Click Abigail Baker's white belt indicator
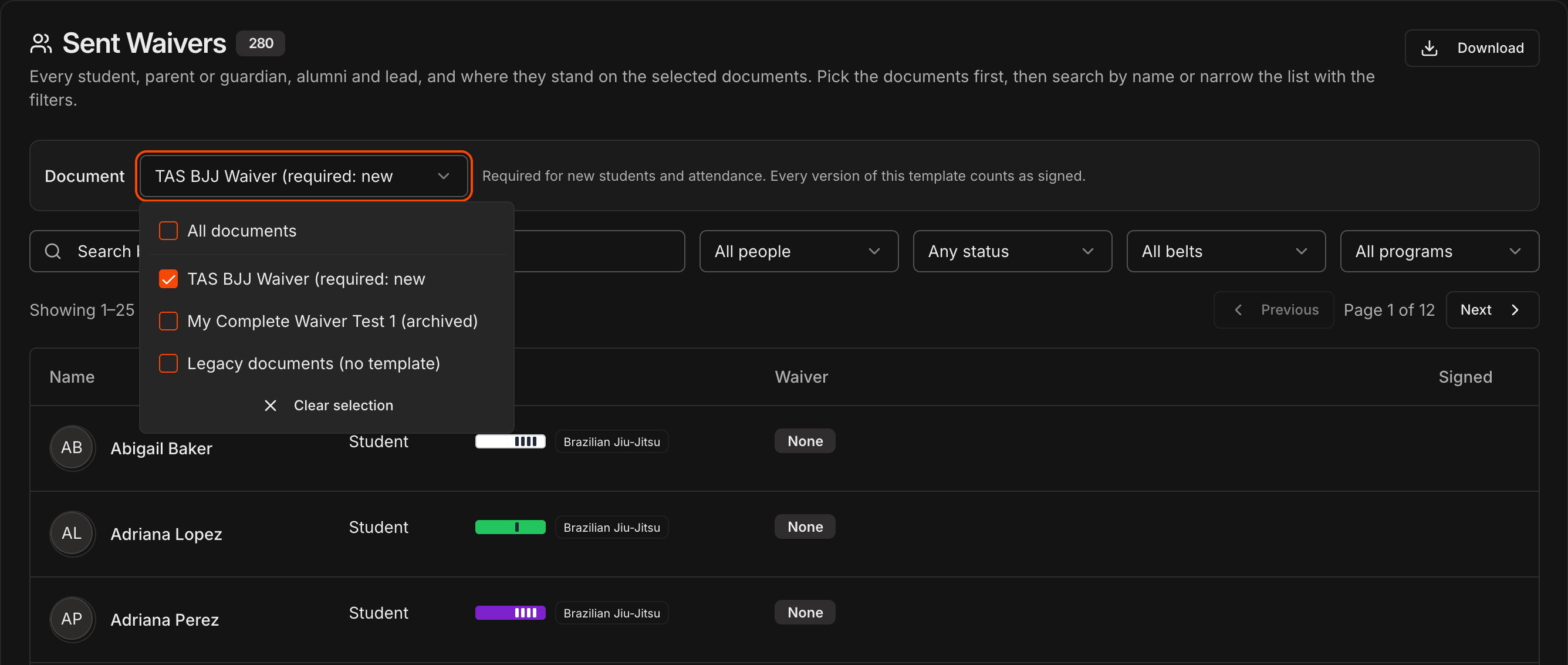 (510, 441)
